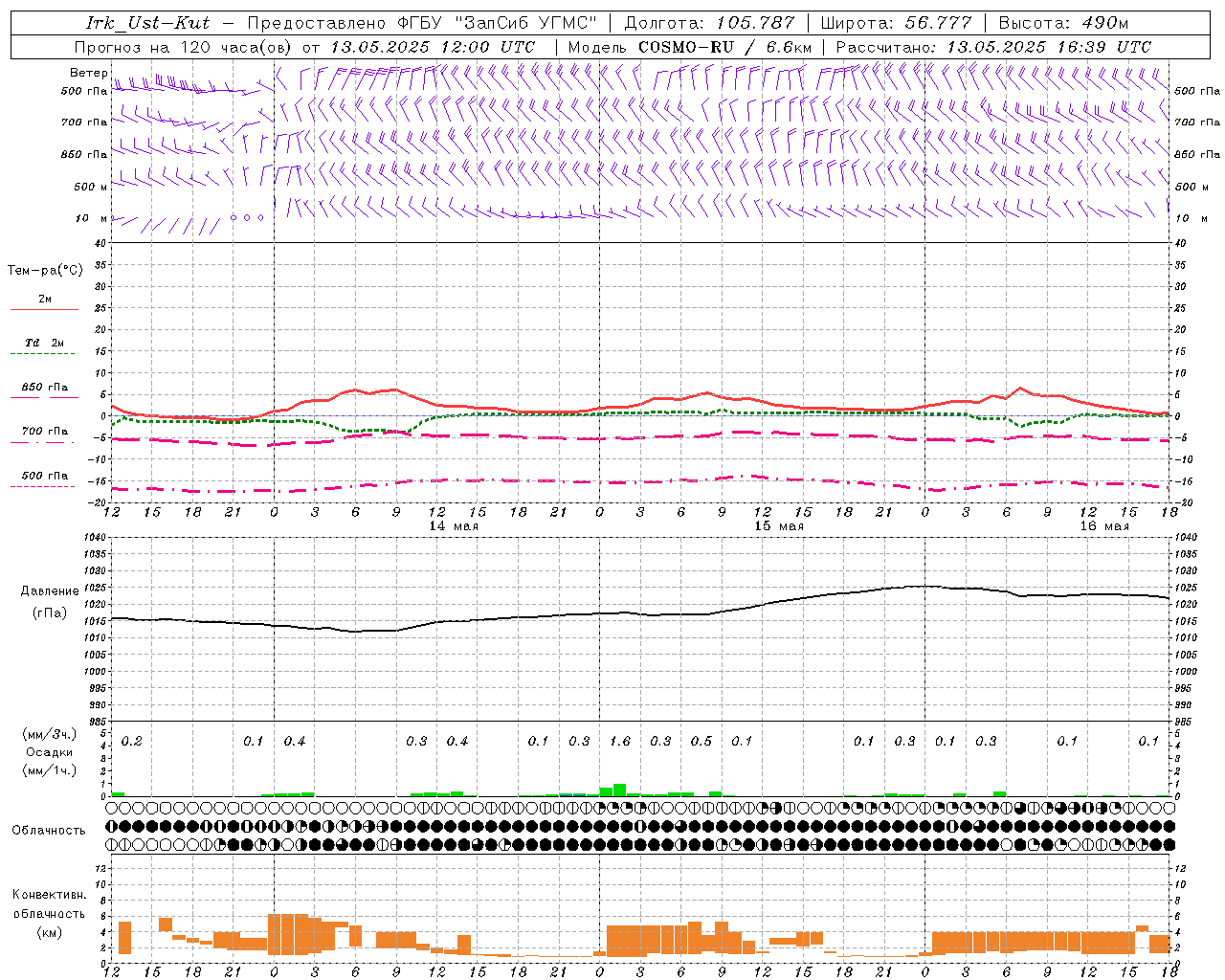Click the Давление panel label
1225x980 pixels.
pyautogui.click(x=49, y=591)
